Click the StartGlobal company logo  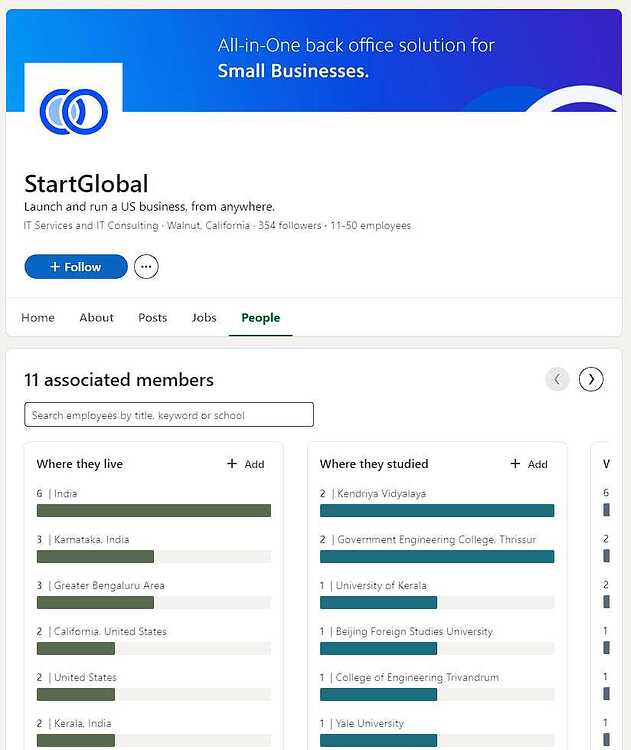pos(74,111)
